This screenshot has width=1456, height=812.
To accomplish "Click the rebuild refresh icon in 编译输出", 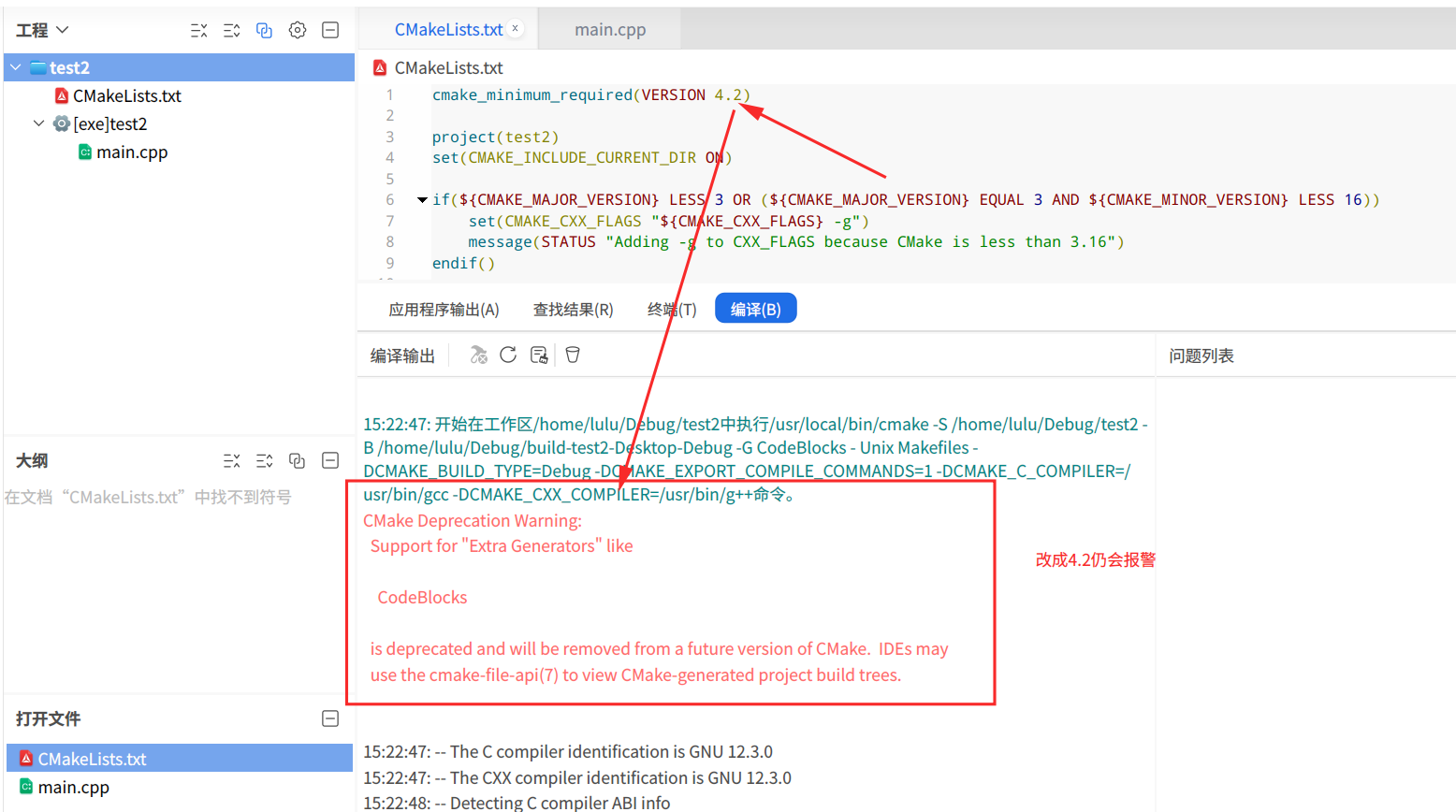I will pyautogui.click(x=508, y=355).
